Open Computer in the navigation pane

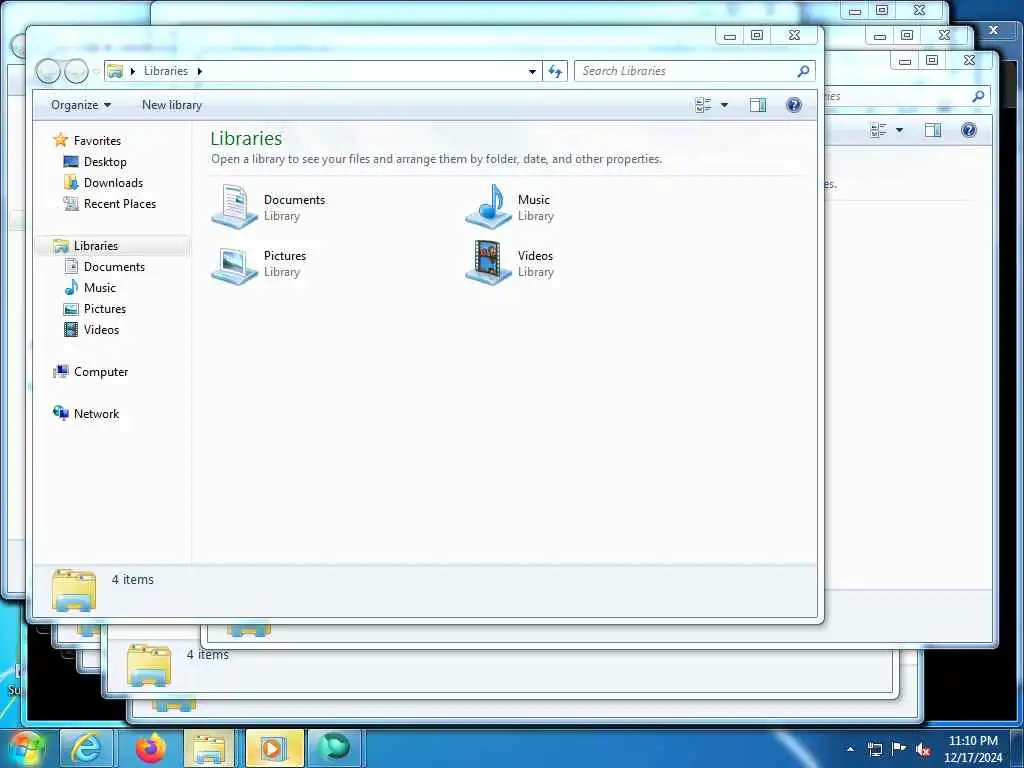click(x=101, y=372)
